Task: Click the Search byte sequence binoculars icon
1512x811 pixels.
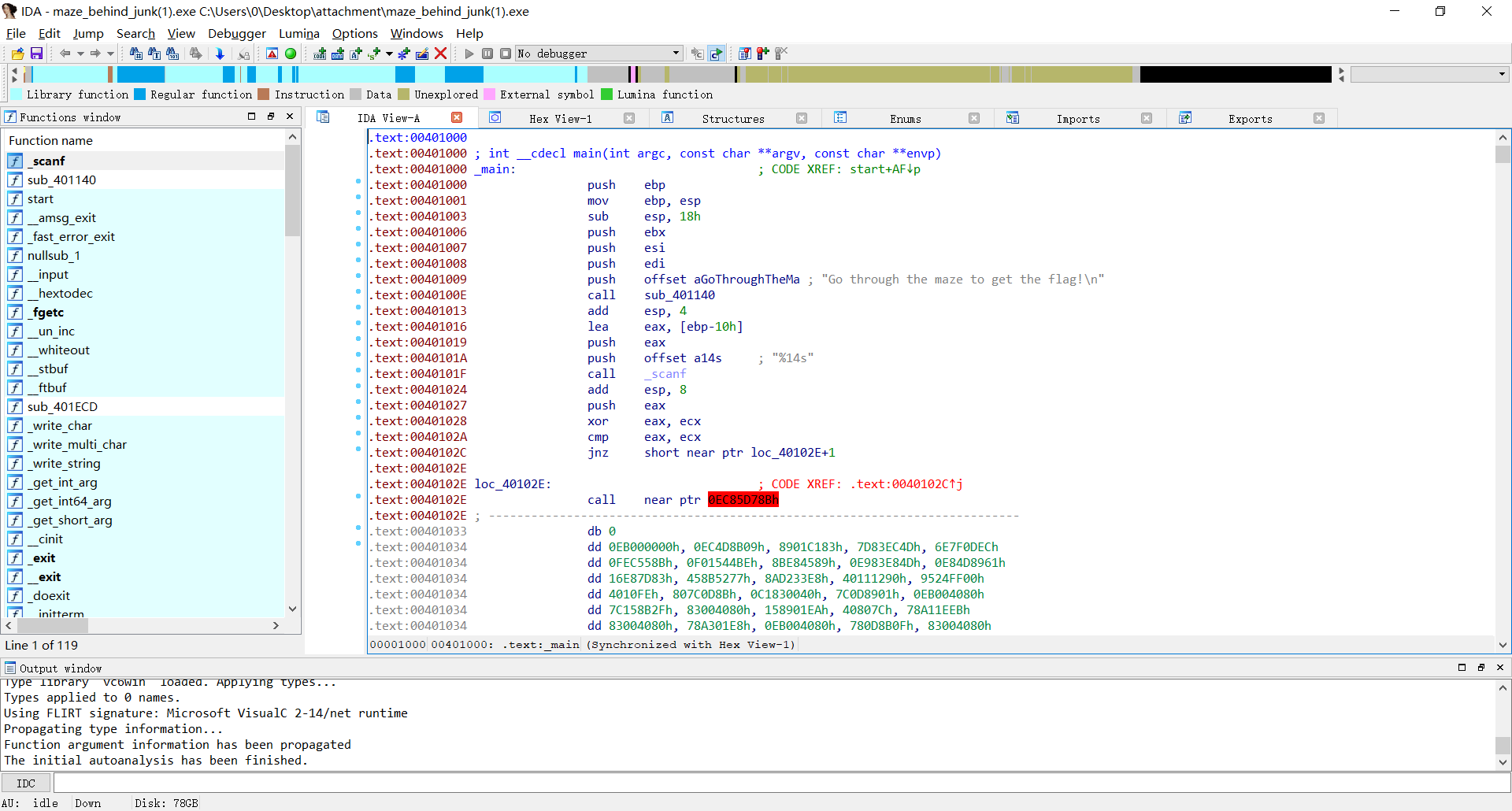Action: [x=173, y=54]
